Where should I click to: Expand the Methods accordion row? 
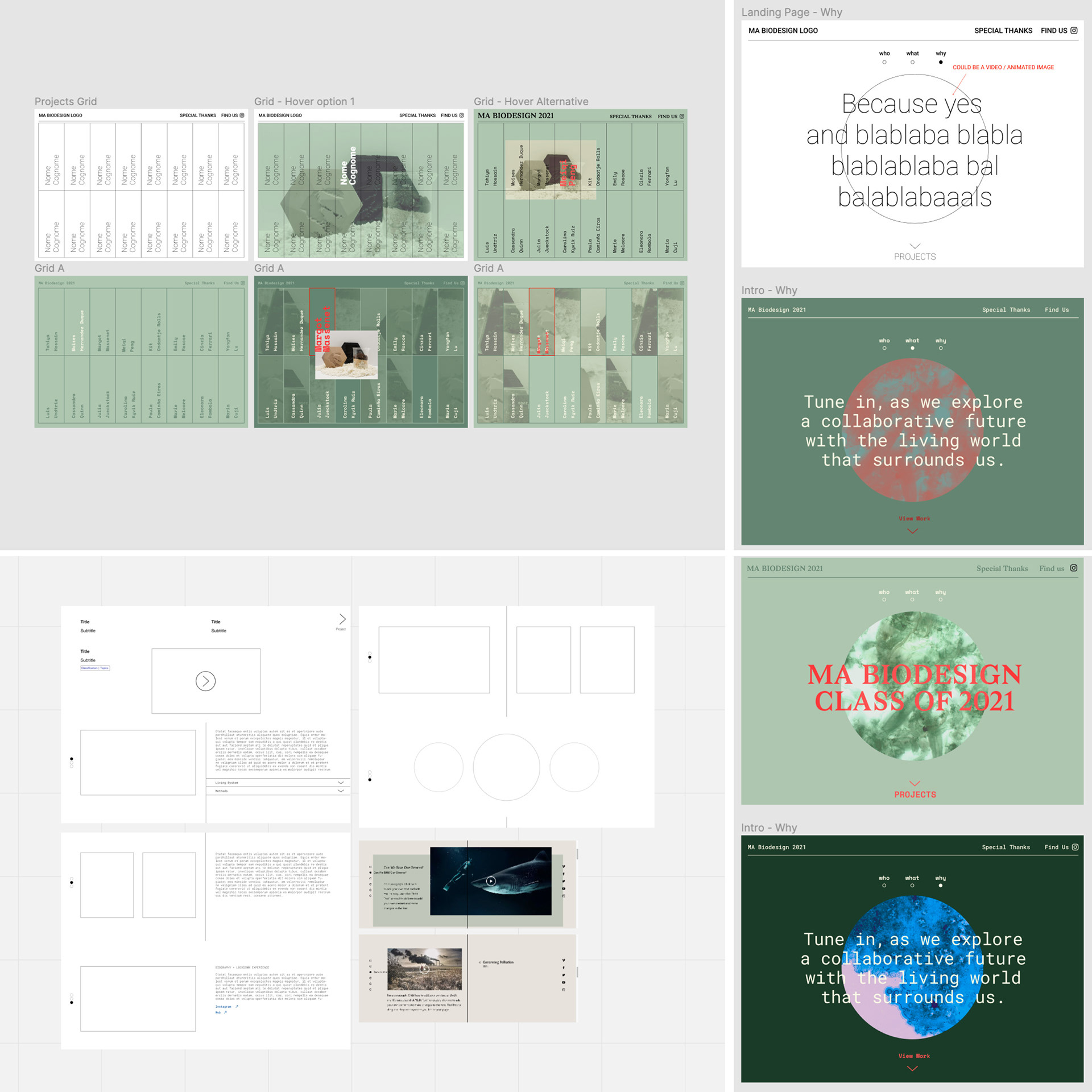coord(278,791)
